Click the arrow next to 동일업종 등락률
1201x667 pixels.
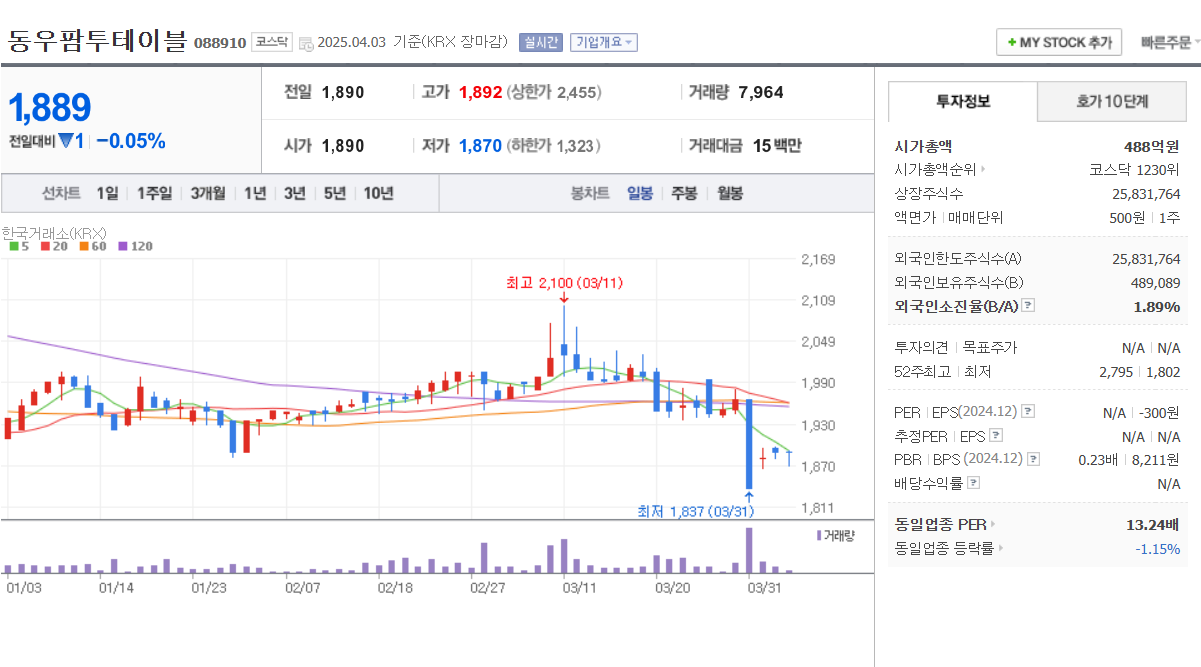[1001, 548]
